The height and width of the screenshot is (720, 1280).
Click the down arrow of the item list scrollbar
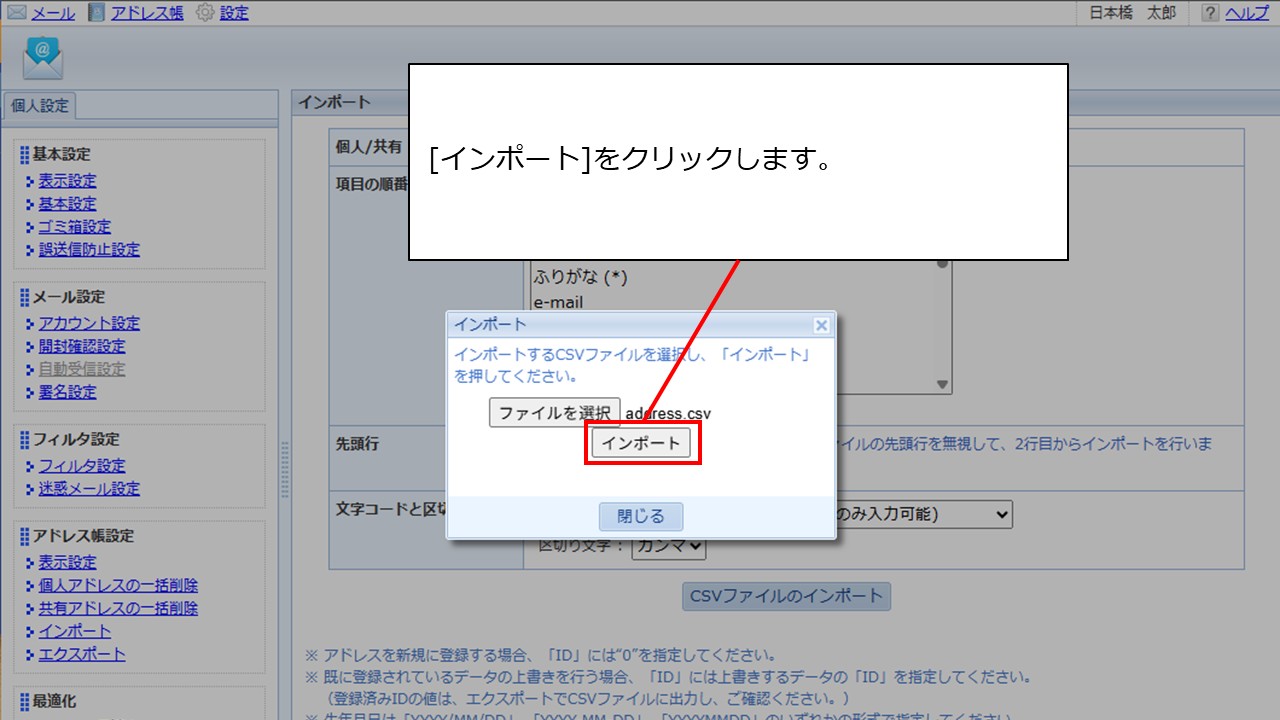coord(942,385)
